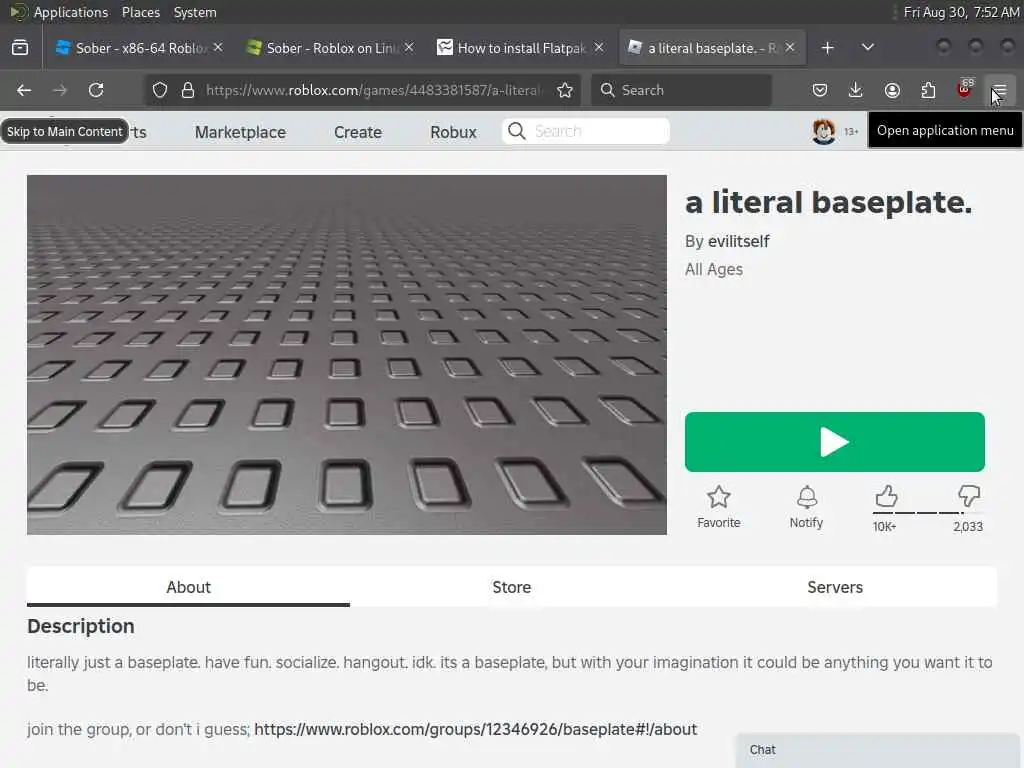The width and height of the screenshot is (1024, 768).
Task: Open a new tab with plus button
Action: click(827, 48)
